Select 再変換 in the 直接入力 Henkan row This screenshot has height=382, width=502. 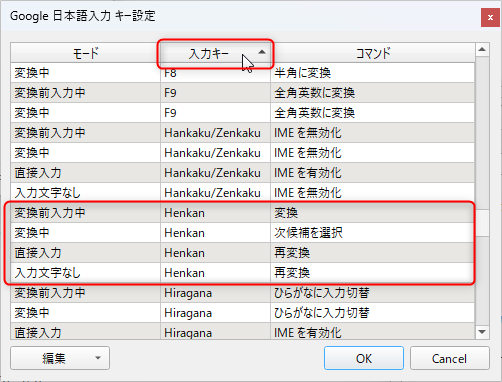click(373, 253)
